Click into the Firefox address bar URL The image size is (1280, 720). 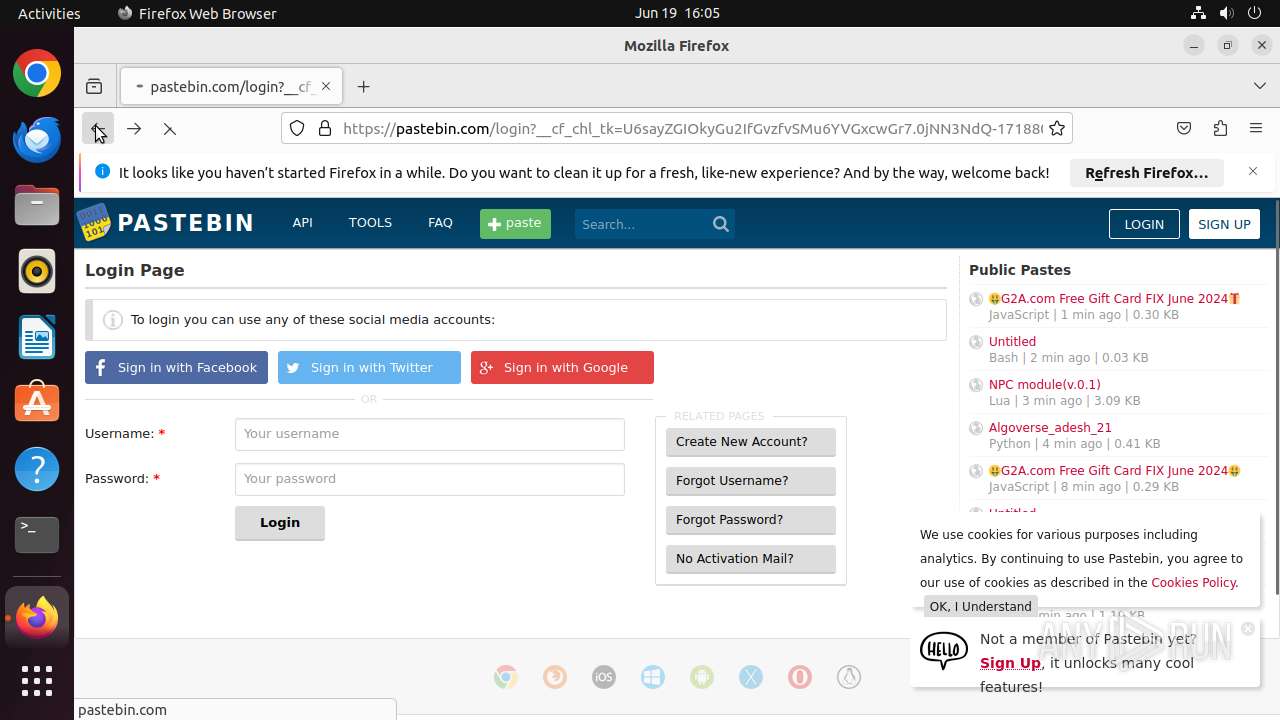692,128
